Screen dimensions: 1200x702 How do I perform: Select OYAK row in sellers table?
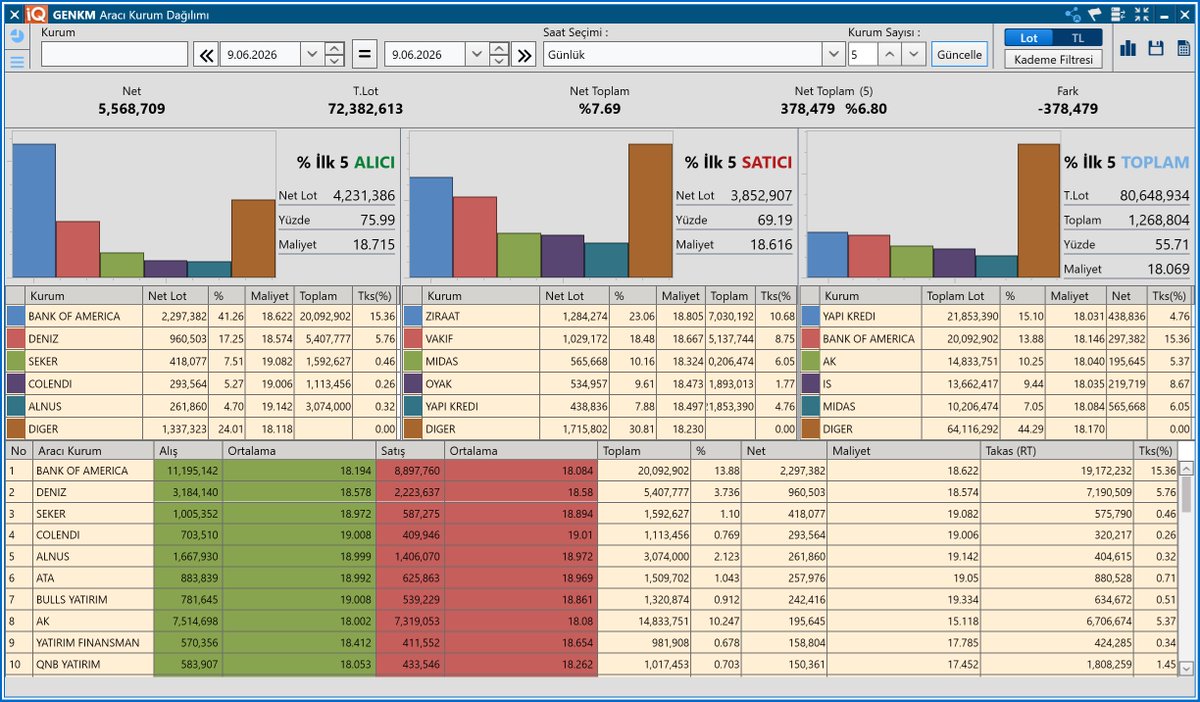point(600,384)
